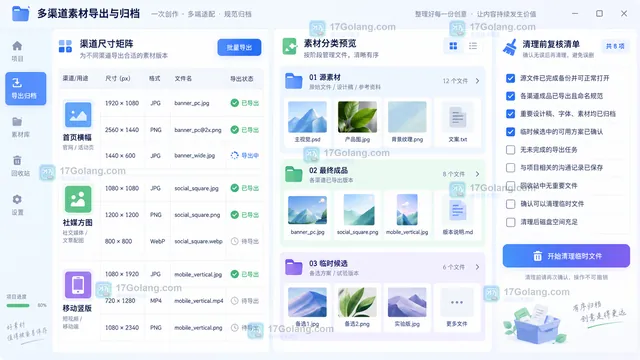The height and width of the screenshot is (360, 640).
Task: Click the purple 03 临时候选 folder icon
Action: click(x=293, y=267)
